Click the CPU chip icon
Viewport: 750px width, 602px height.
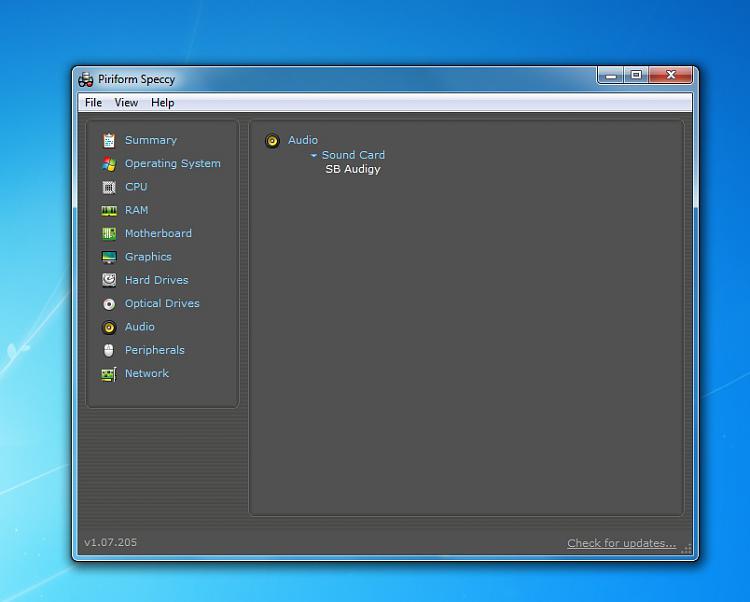(109, 187)
